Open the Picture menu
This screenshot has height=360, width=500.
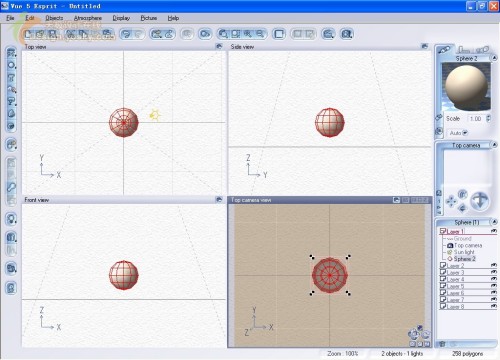pyautogui.click(x=149, y=18)
